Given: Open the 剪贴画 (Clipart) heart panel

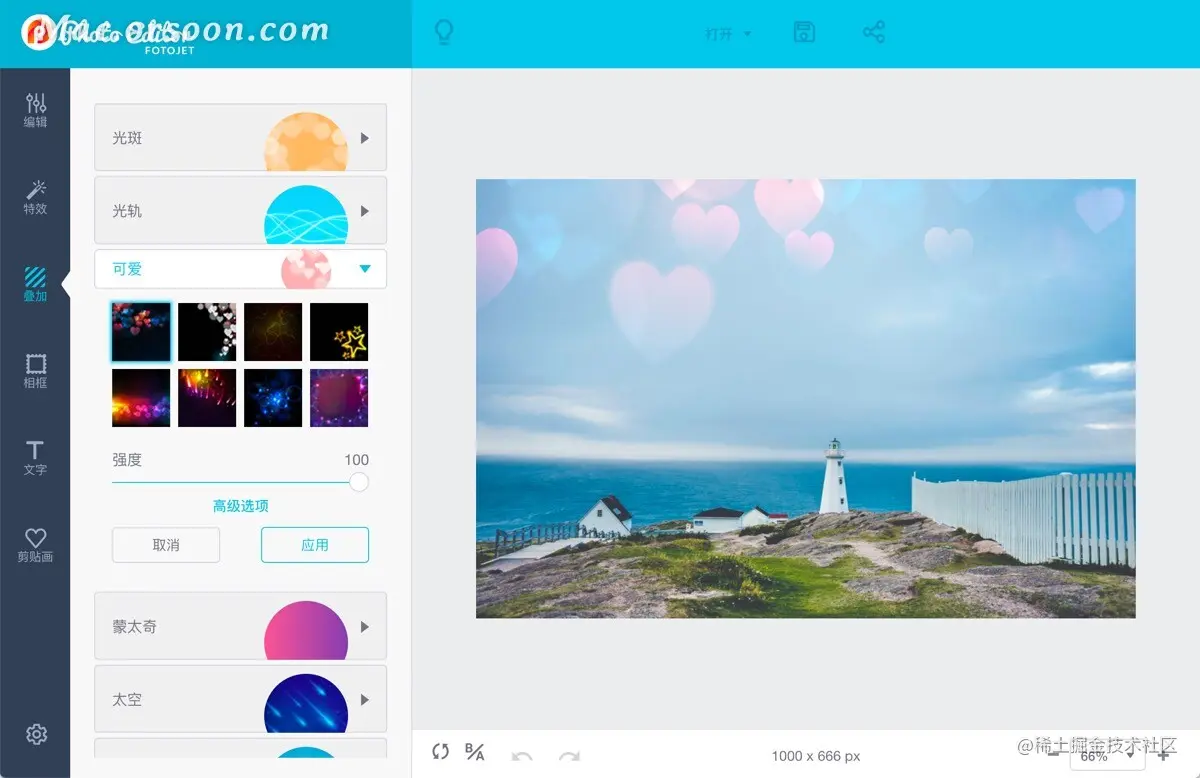Looking at the screenshot, I should 35,545.
